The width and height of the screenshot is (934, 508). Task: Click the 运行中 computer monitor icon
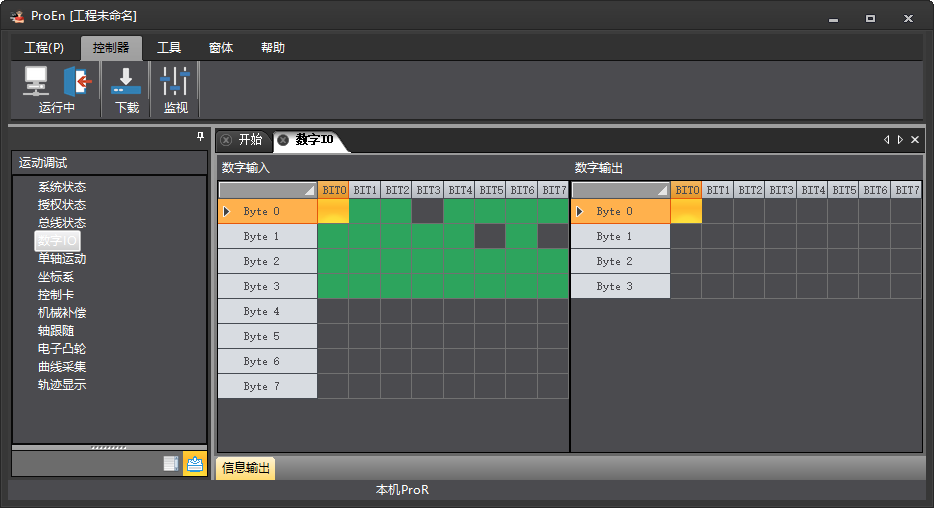36,81
